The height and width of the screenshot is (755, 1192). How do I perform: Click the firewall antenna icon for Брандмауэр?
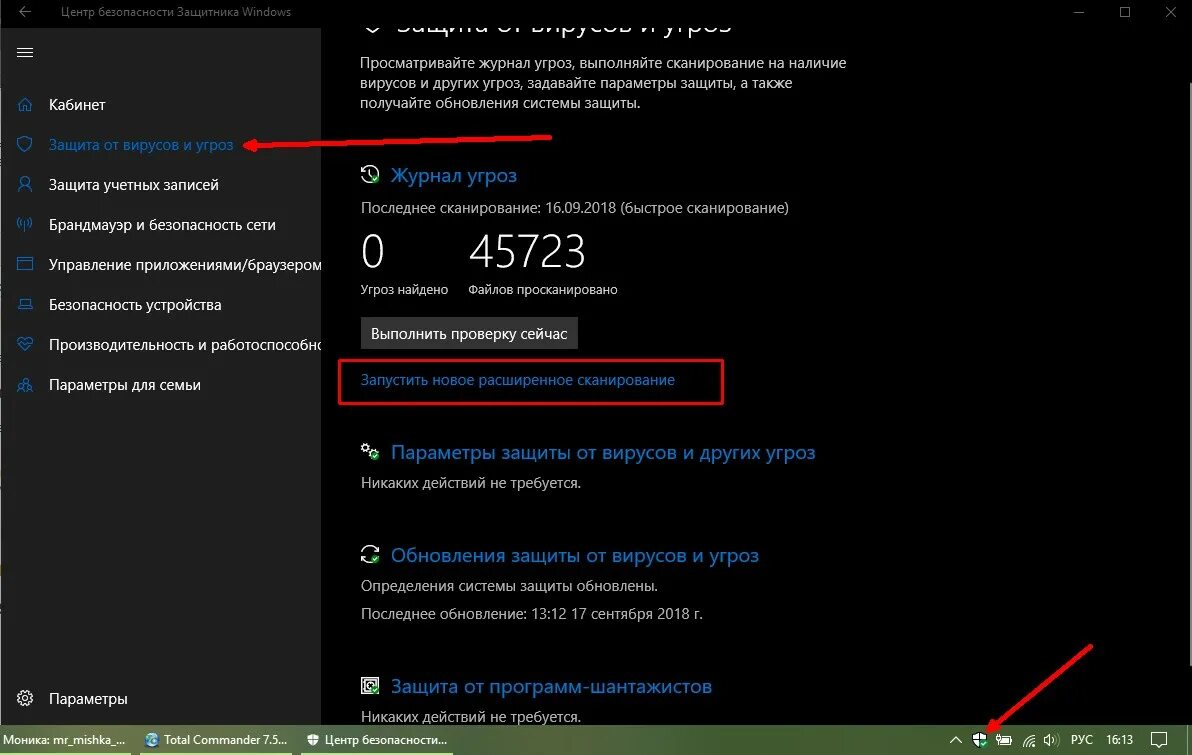pyautogui.click(x=25, y=224)
